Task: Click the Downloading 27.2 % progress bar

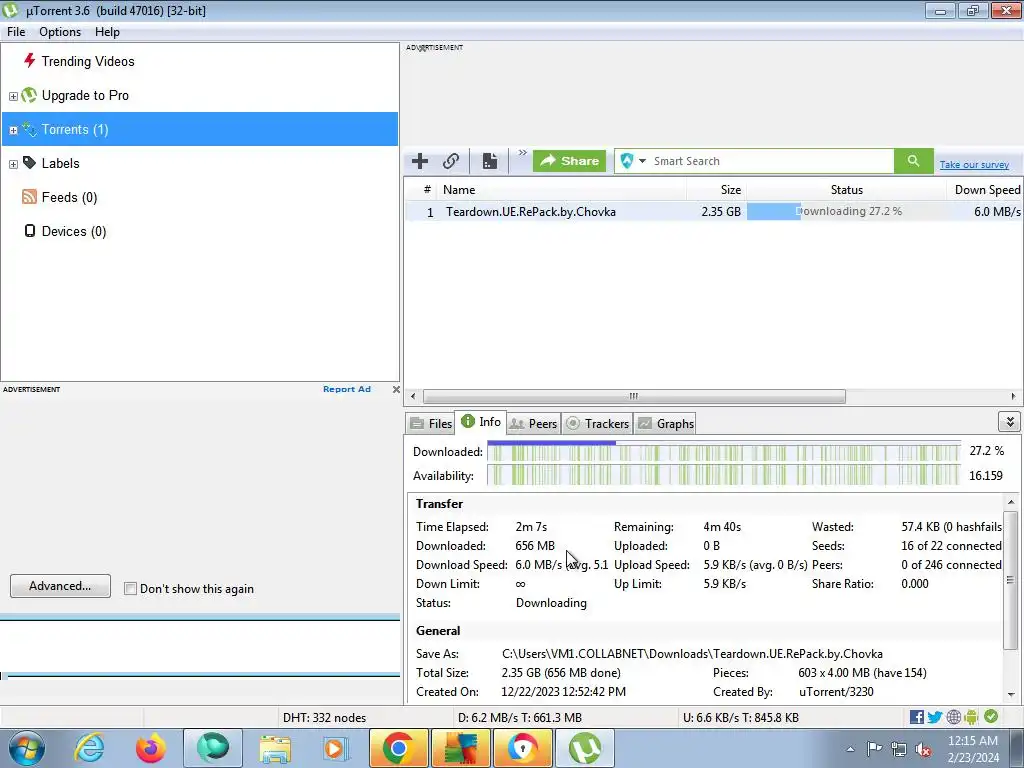Action: pyautogui.click(x=846, y=212)
